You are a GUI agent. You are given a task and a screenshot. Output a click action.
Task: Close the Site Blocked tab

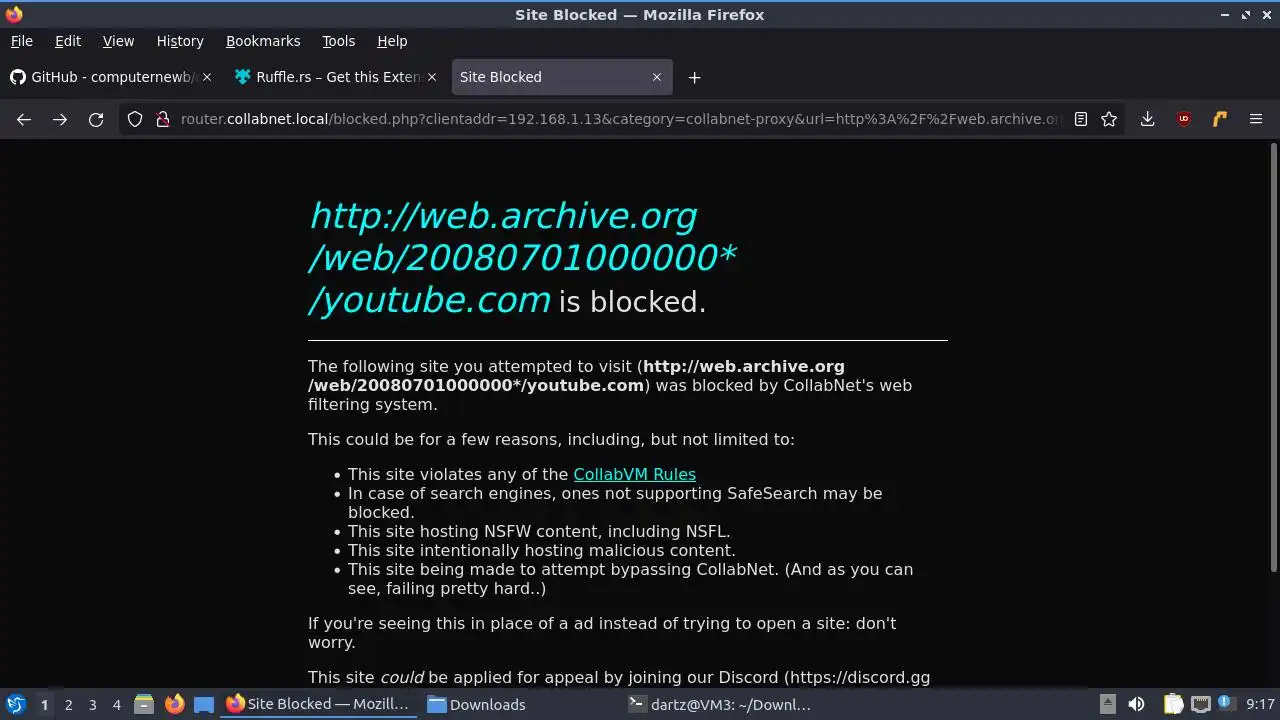click(x=657, y=77)
